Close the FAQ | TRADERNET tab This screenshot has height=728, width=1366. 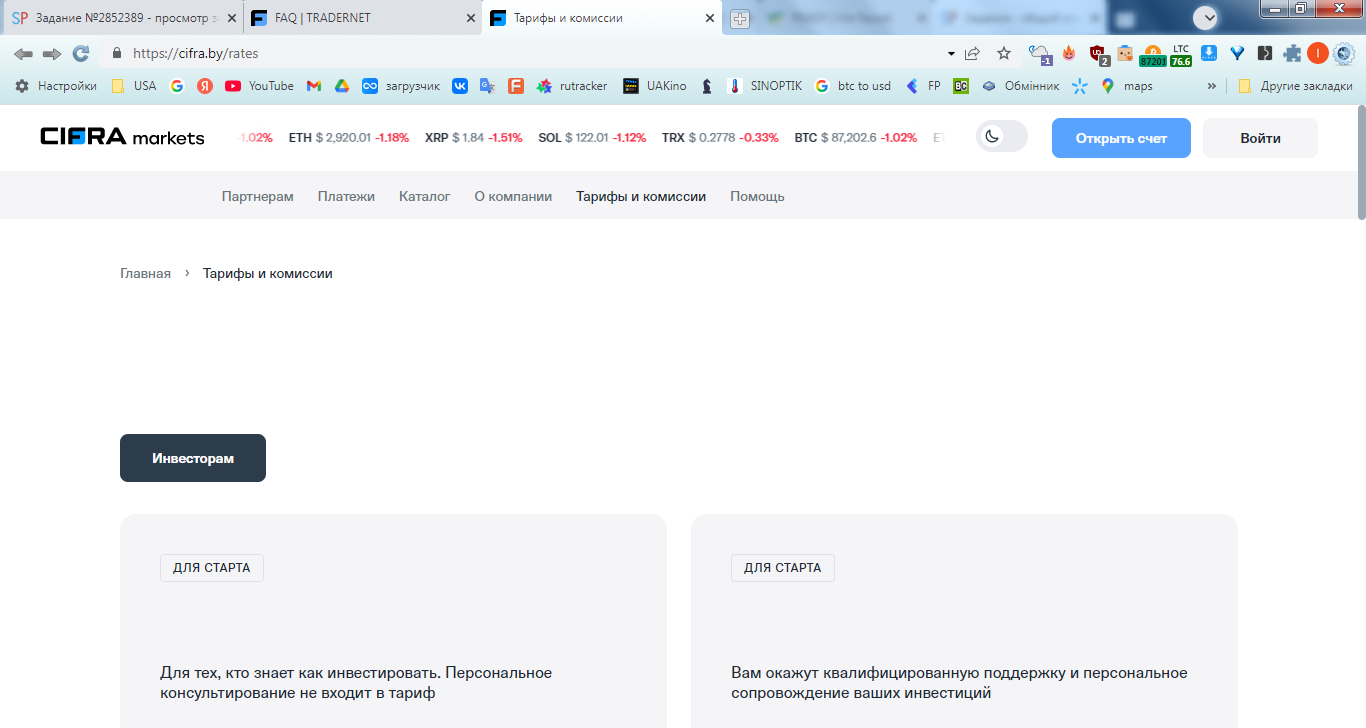[472, 18]
